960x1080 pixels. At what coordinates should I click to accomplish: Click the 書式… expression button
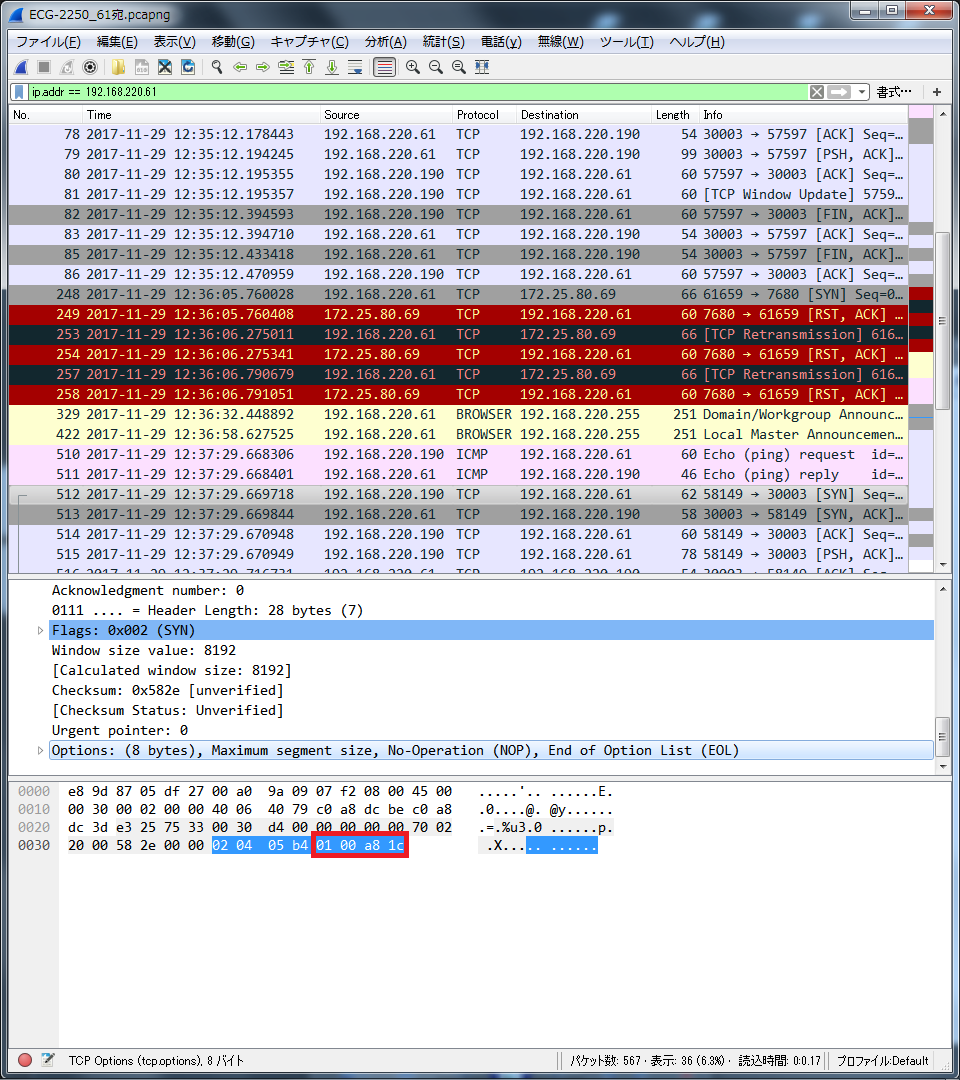[x=894, y=92]
